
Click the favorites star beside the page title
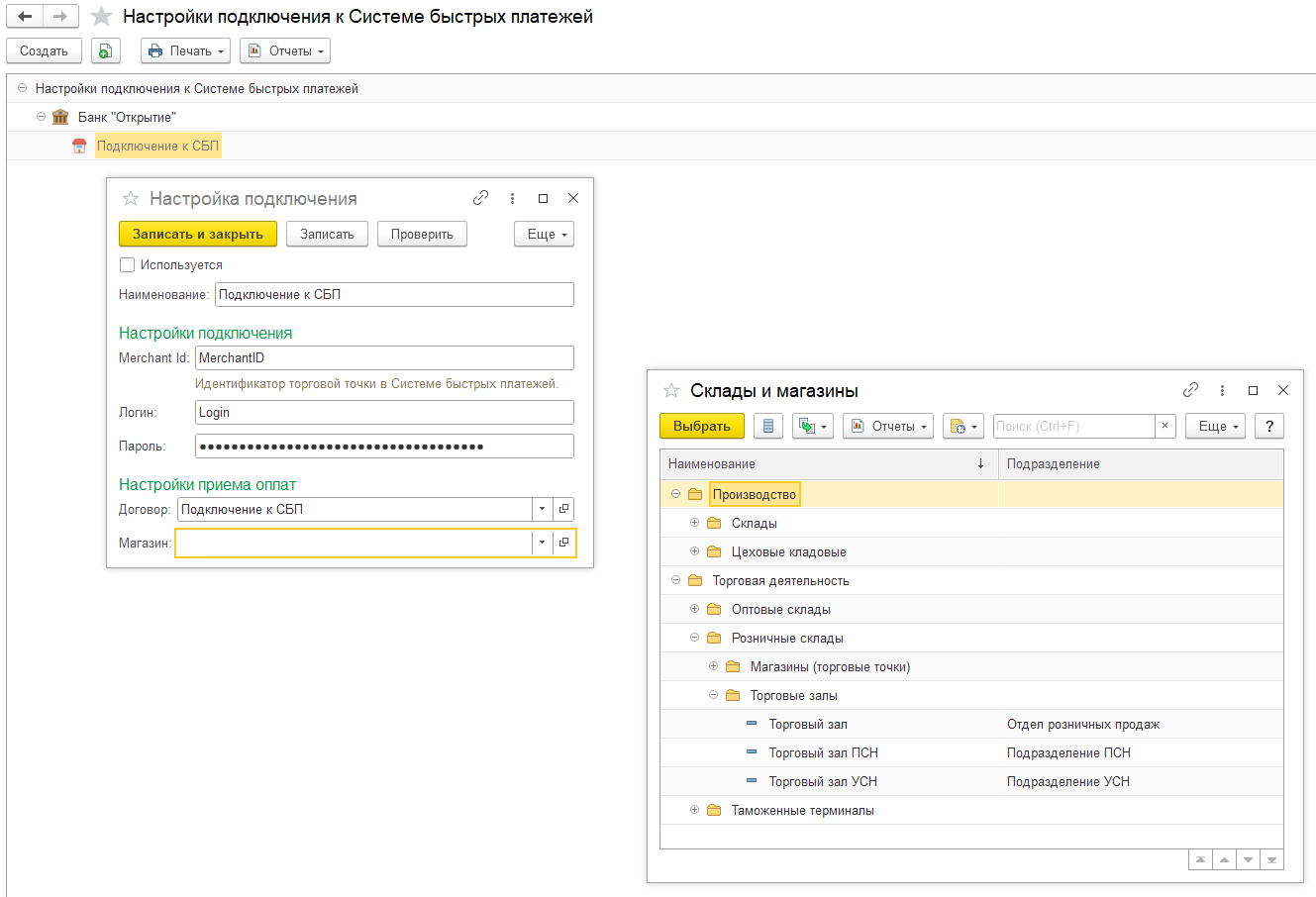(101, 17)
